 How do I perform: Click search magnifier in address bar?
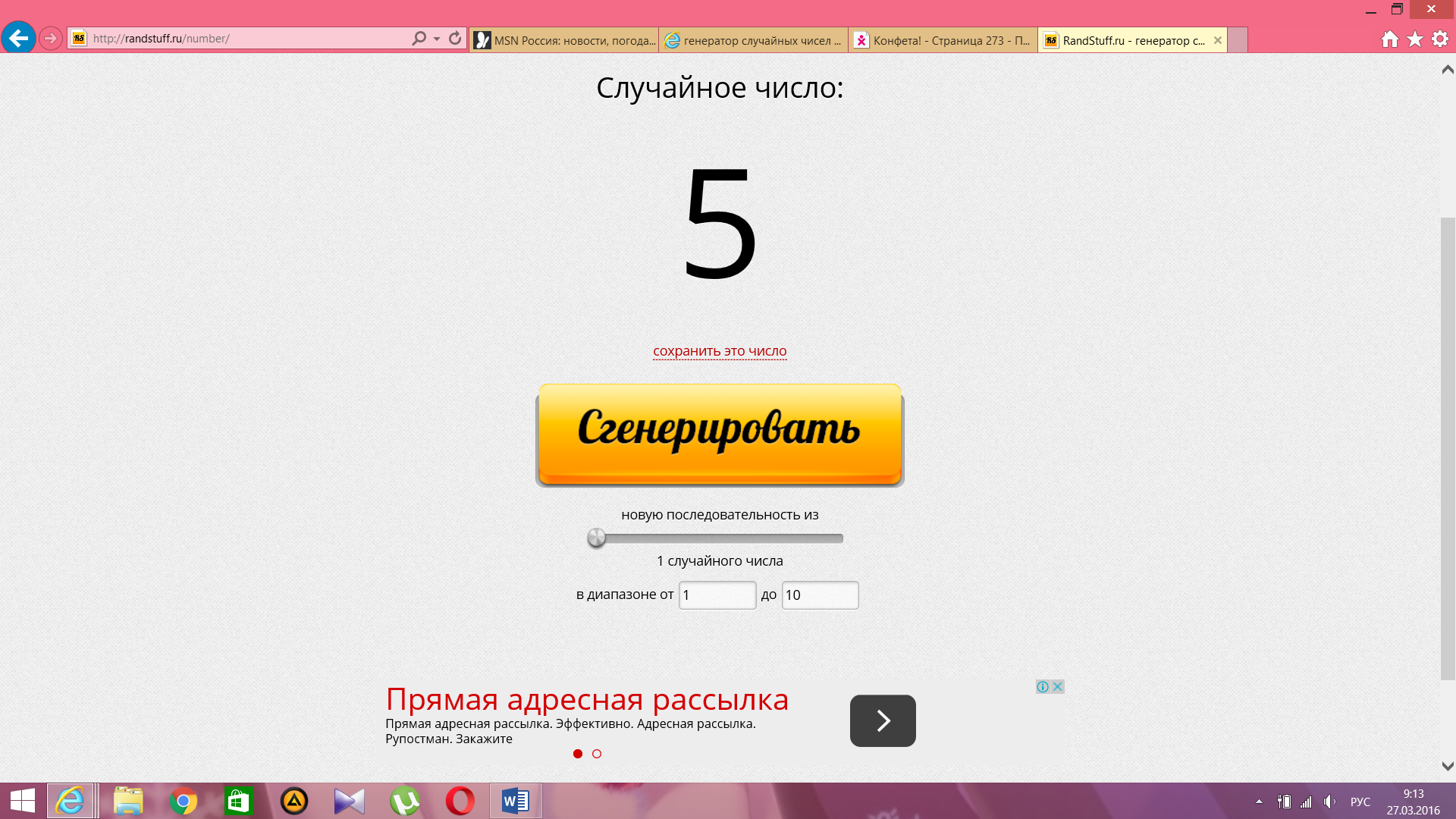419,38
